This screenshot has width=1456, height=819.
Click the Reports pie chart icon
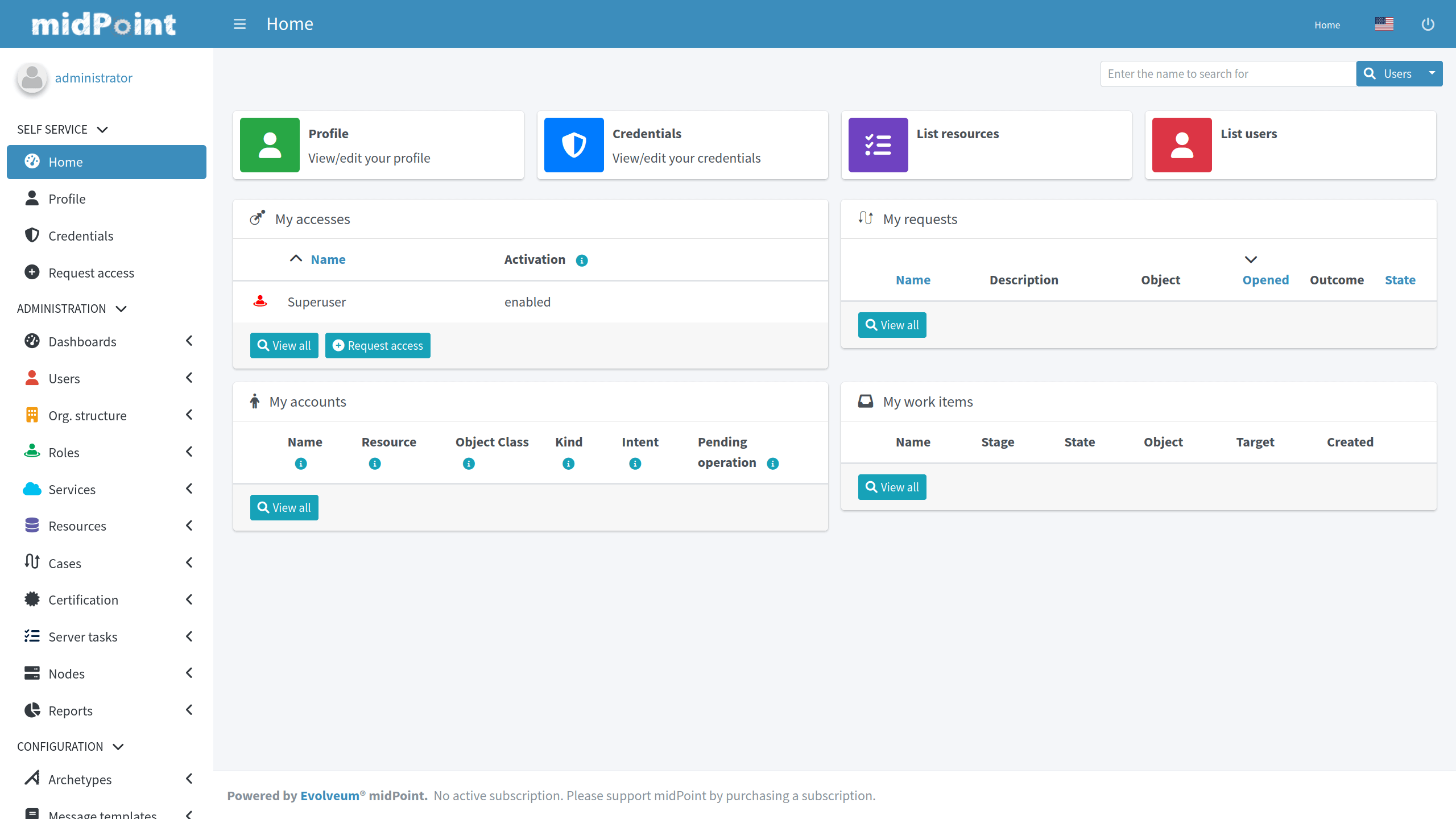coord(32,710)
